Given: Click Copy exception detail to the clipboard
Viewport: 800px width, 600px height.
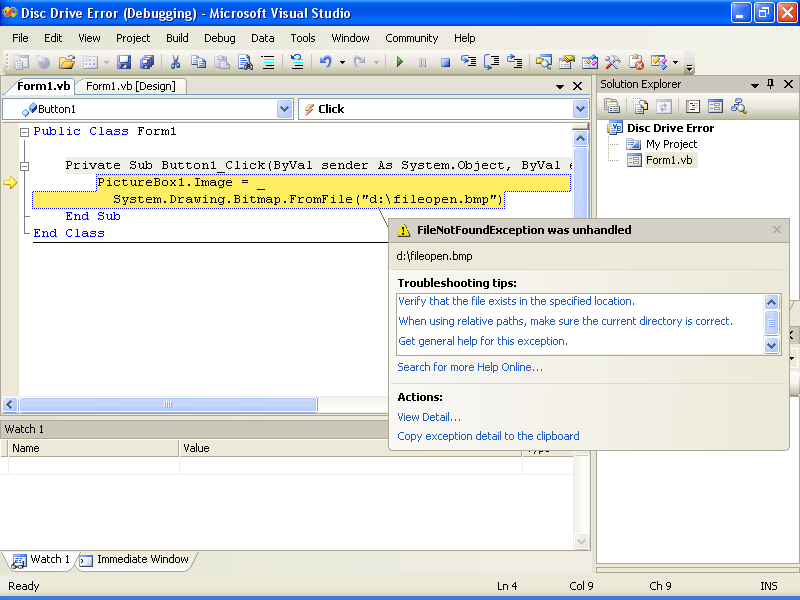Looking at the screenshot, I should point(488,436).
